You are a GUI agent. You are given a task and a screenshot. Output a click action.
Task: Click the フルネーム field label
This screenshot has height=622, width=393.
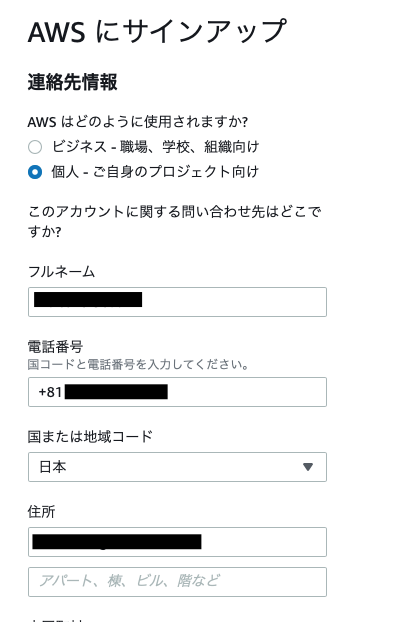pos(61,272)
